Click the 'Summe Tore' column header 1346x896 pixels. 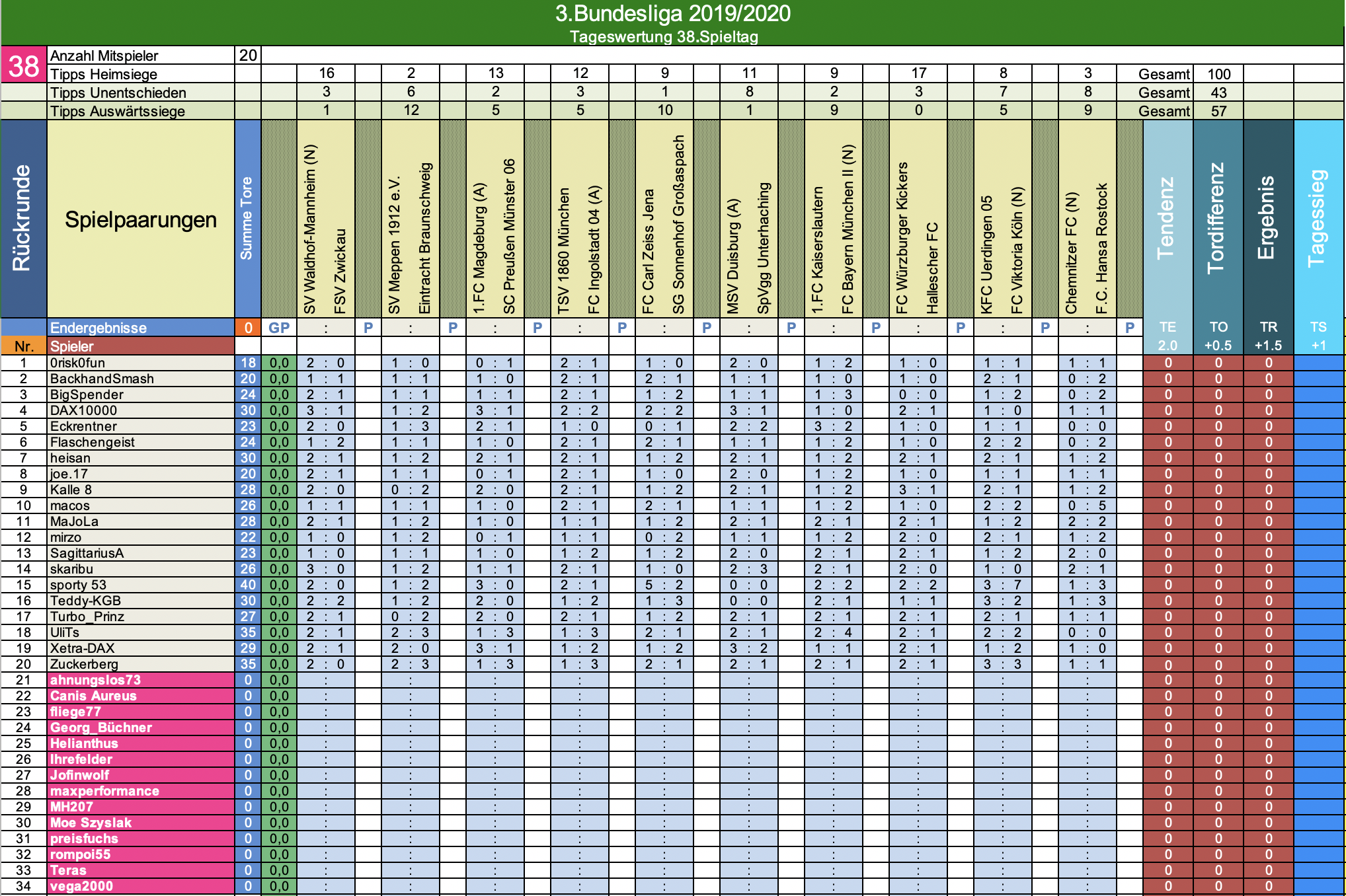247,219
